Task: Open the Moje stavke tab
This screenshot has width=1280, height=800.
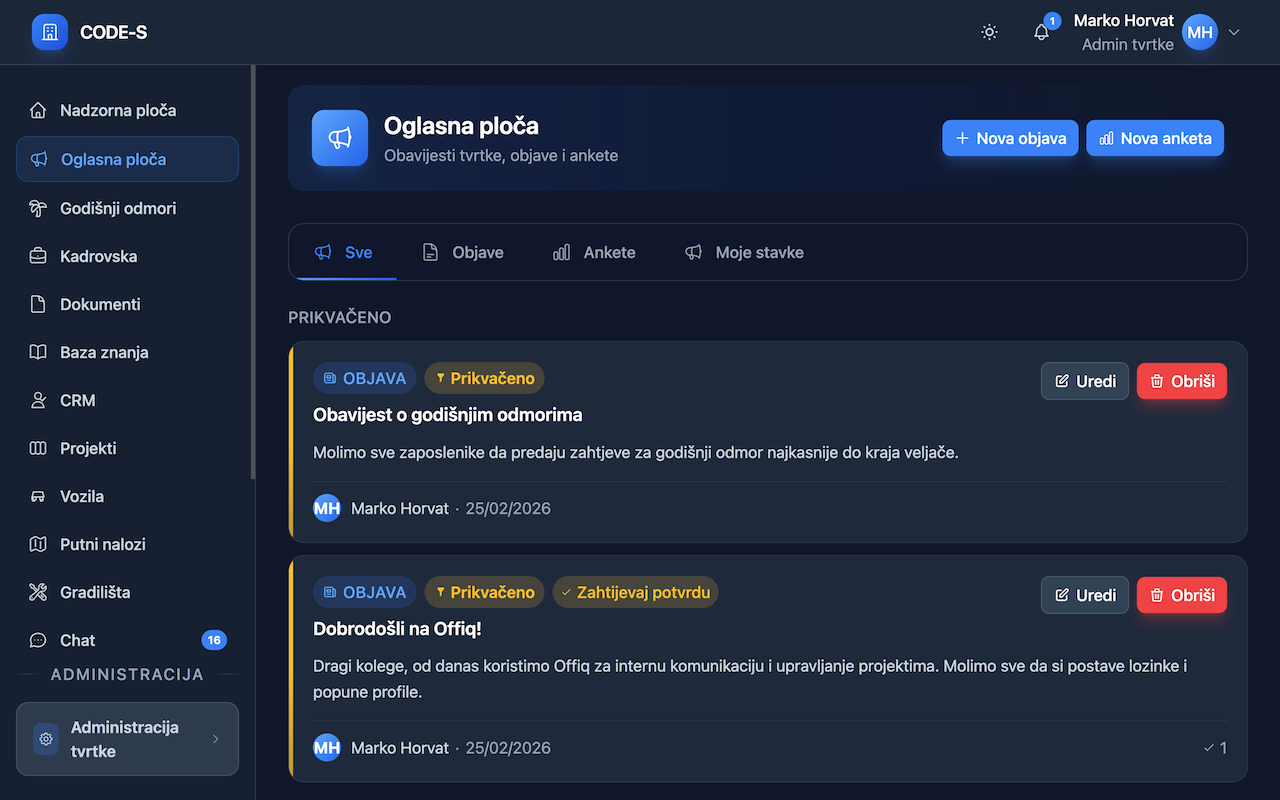Action: point(744,252)
